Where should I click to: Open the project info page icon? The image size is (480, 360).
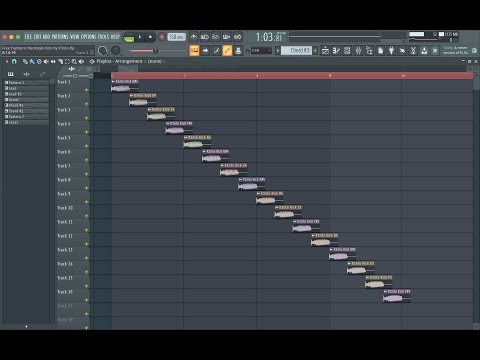pos(380,51)
